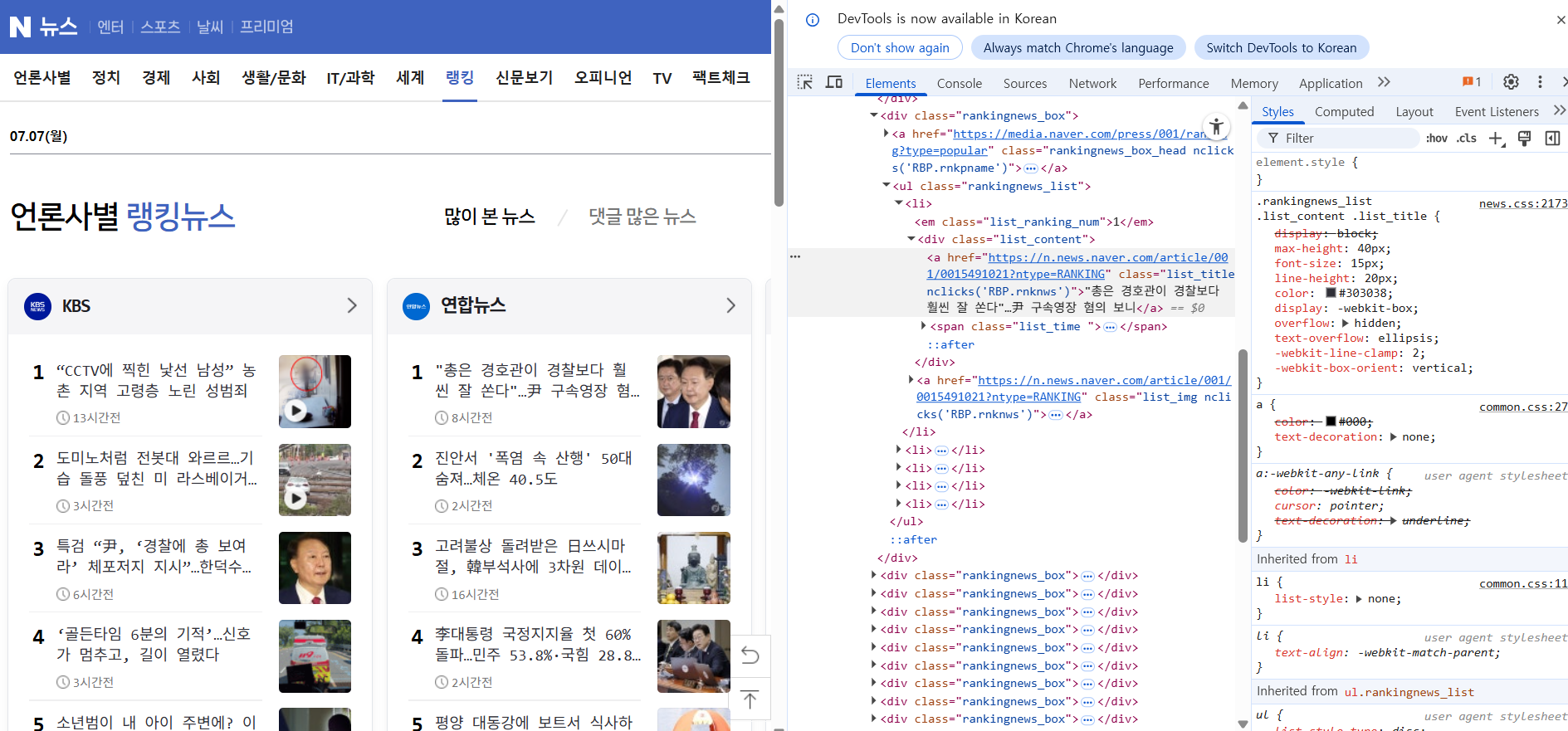Toggle computed styles sidebar icon
Image resolution: width=1568 pixels, height=731 pixels.
click(1552, 139)
